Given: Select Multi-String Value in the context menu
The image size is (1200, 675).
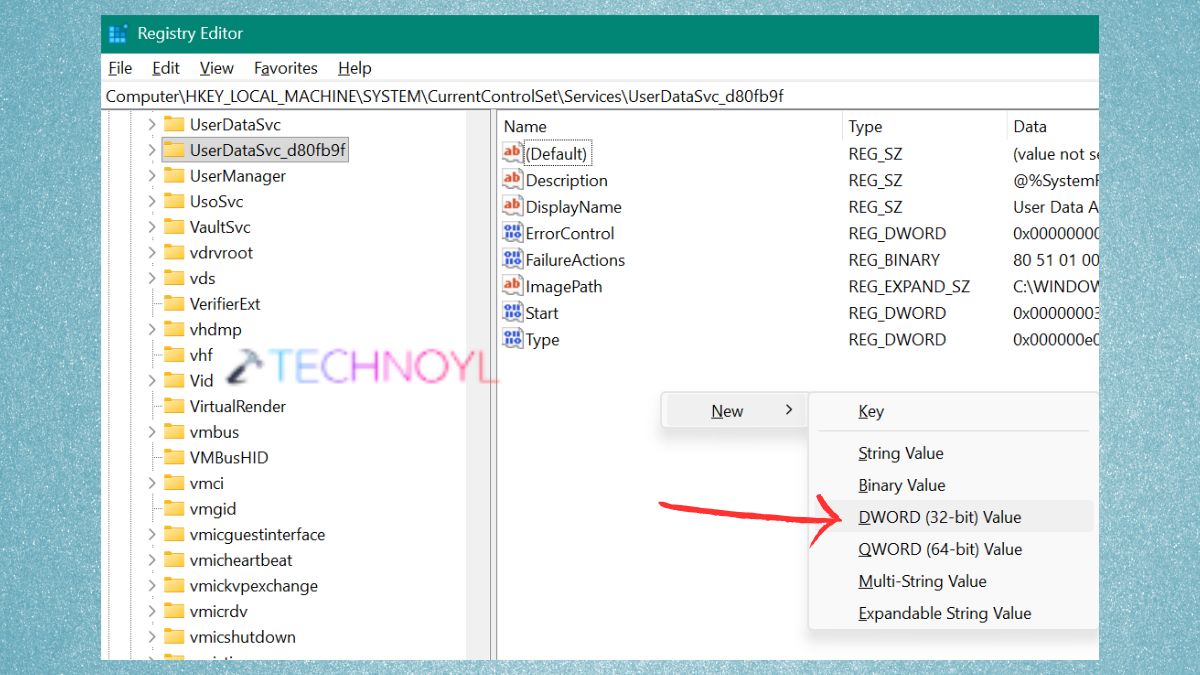Looking at the screenshot, I should pyautogui.click(x=922, y=581).
